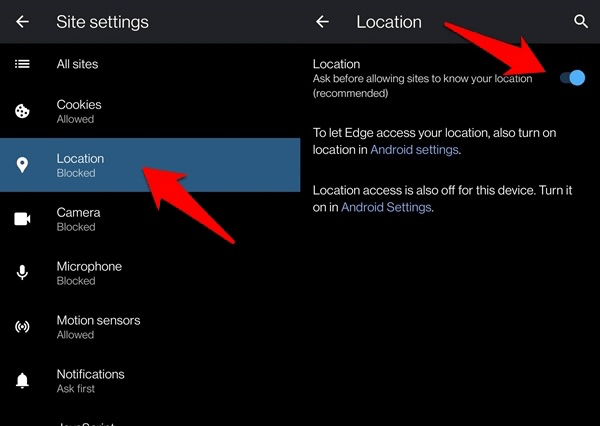Tap the Microphone icon
This screenshot has height=426, width=600.
coord(22,273)
